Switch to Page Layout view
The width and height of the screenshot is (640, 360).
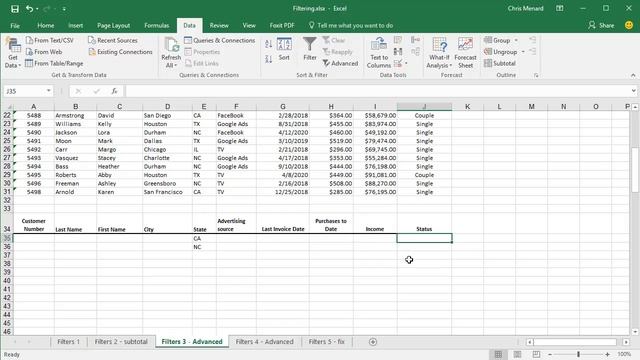(517, 354)
